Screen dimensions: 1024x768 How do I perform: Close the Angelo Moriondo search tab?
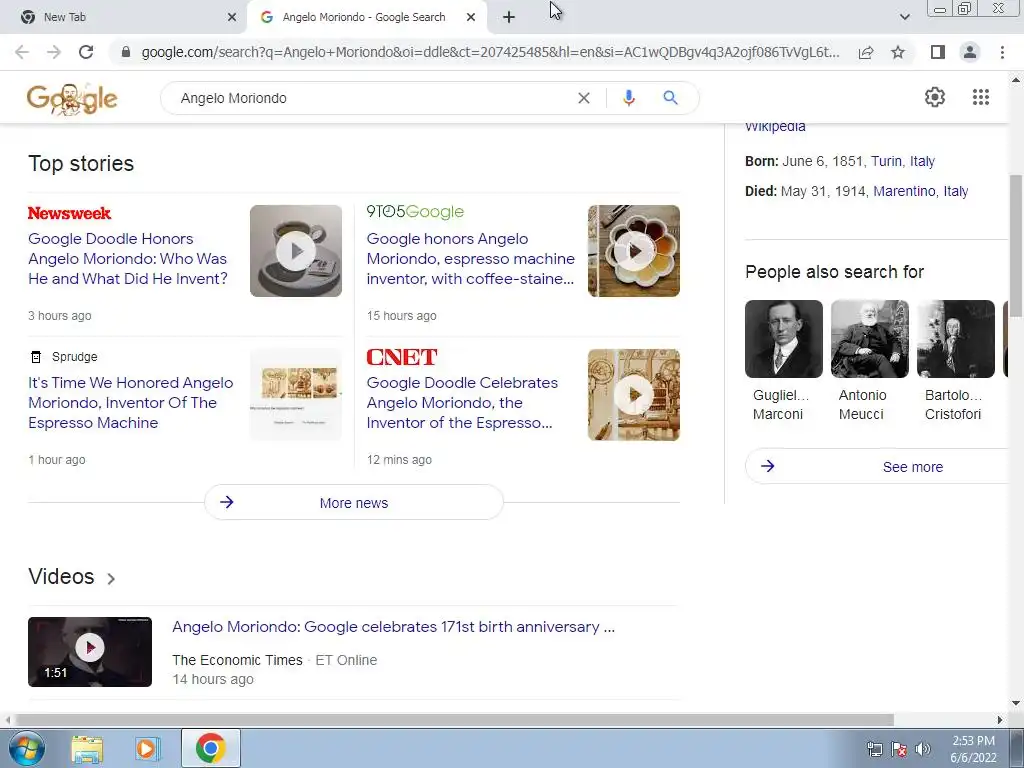(471, 17)
